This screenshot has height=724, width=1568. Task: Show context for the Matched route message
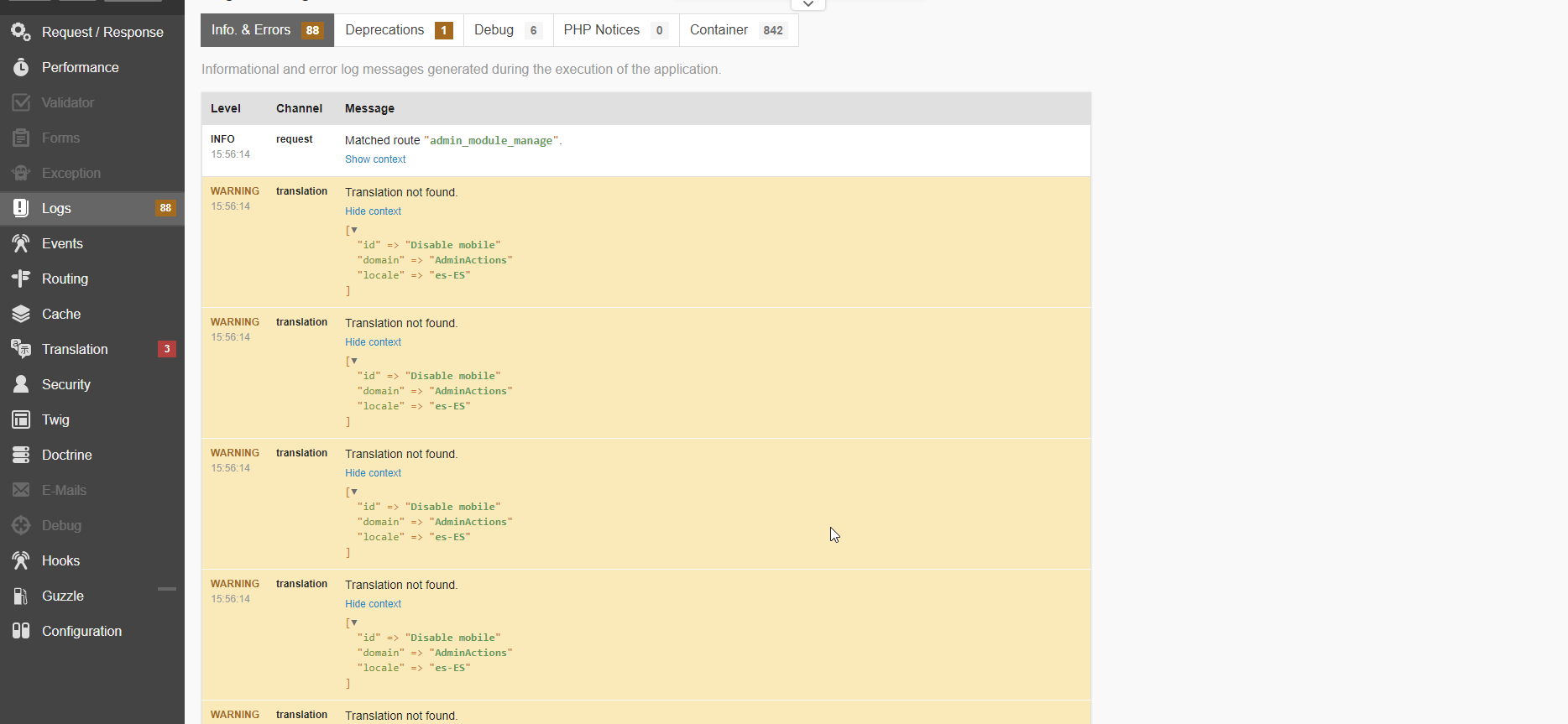point(375,159)
